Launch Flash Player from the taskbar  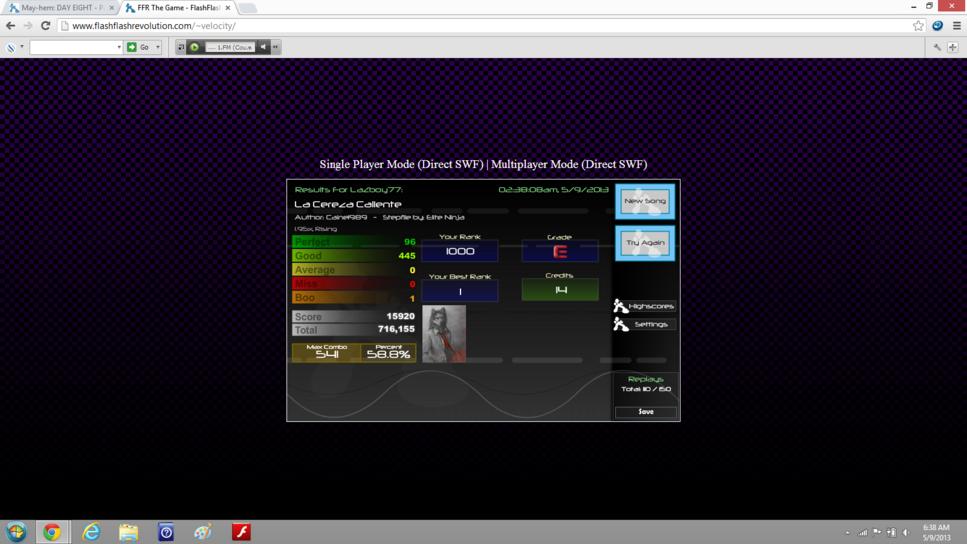pyautogui.click(x=241, y=532)
